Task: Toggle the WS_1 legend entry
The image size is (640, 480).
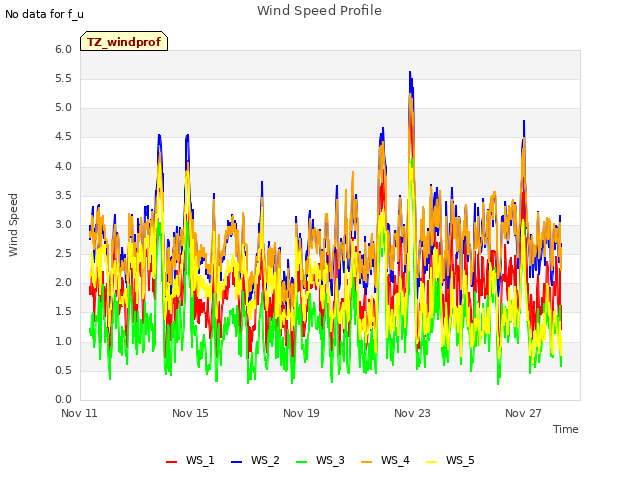Action: [x=190, y=460]
